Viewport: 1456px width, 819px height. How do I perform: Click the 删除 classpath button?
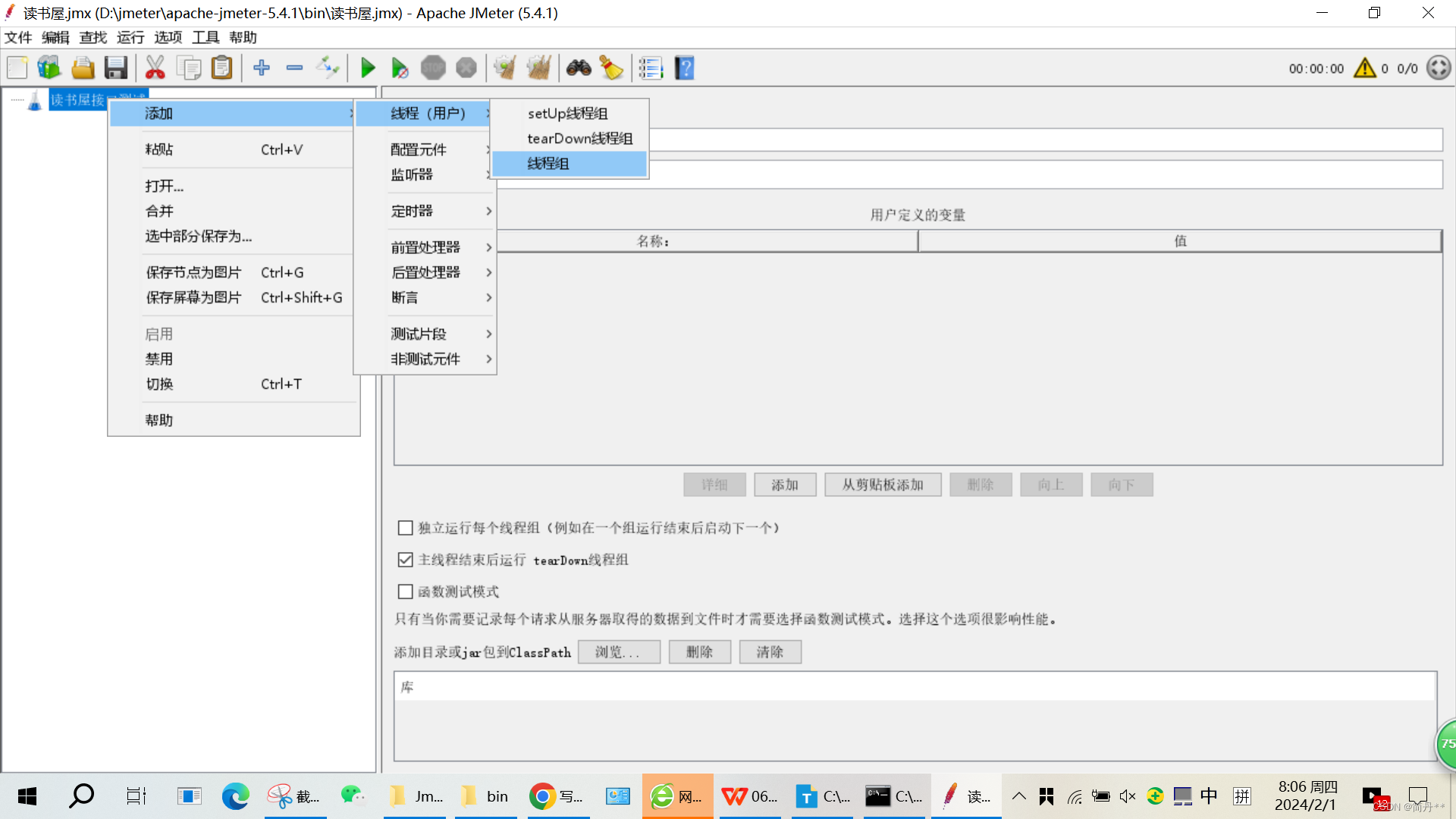699,652
